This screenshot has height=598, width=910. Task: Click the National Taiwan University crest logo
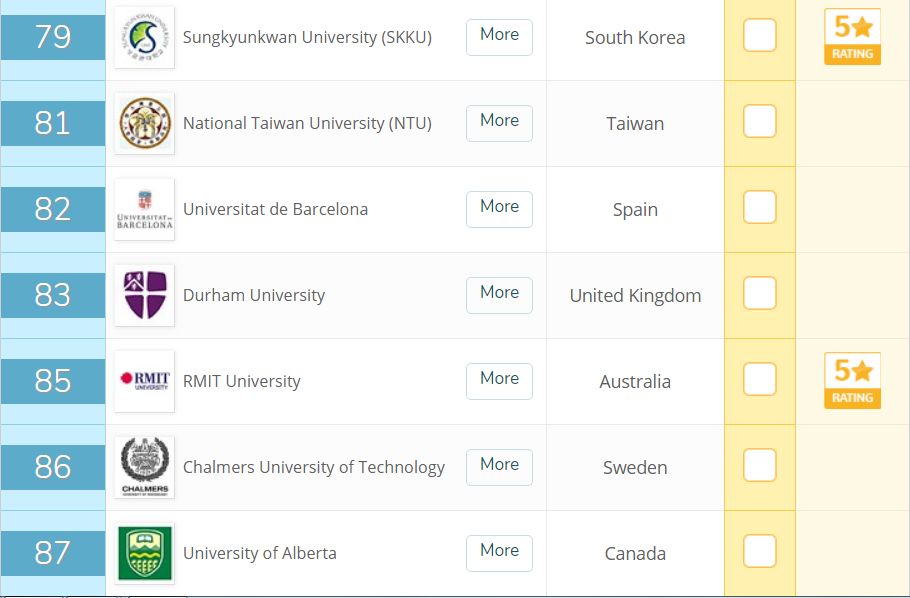click(145, 123)
